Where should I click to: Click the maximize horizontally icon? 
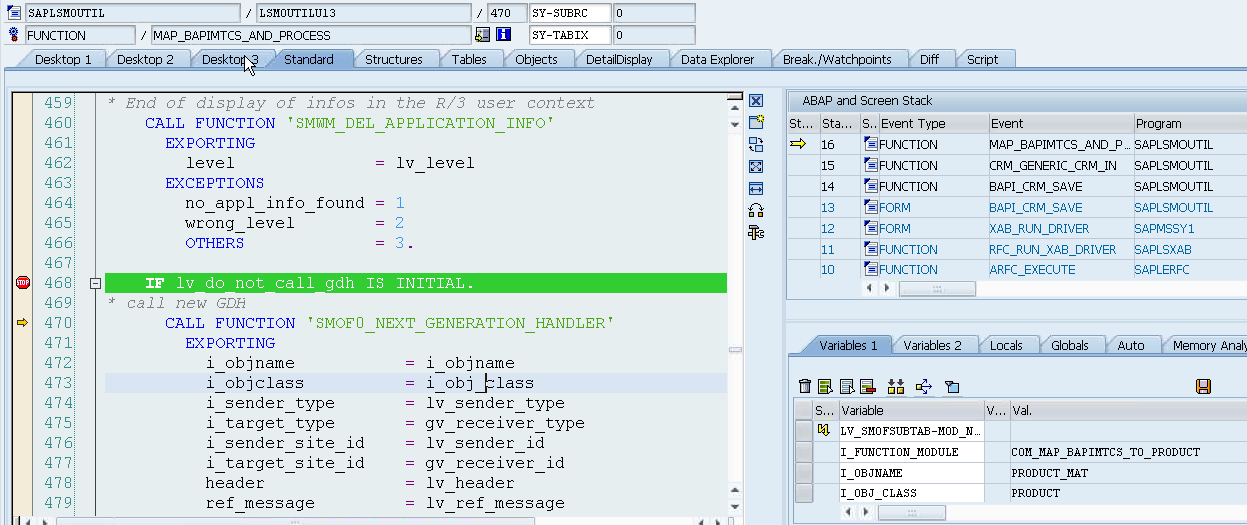(x=756, y=188)
